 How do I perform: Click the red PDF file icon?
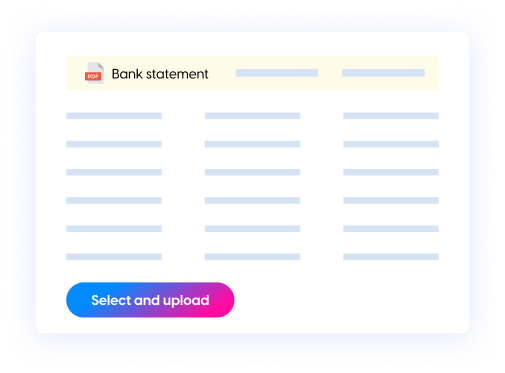[x=94, y=73]
